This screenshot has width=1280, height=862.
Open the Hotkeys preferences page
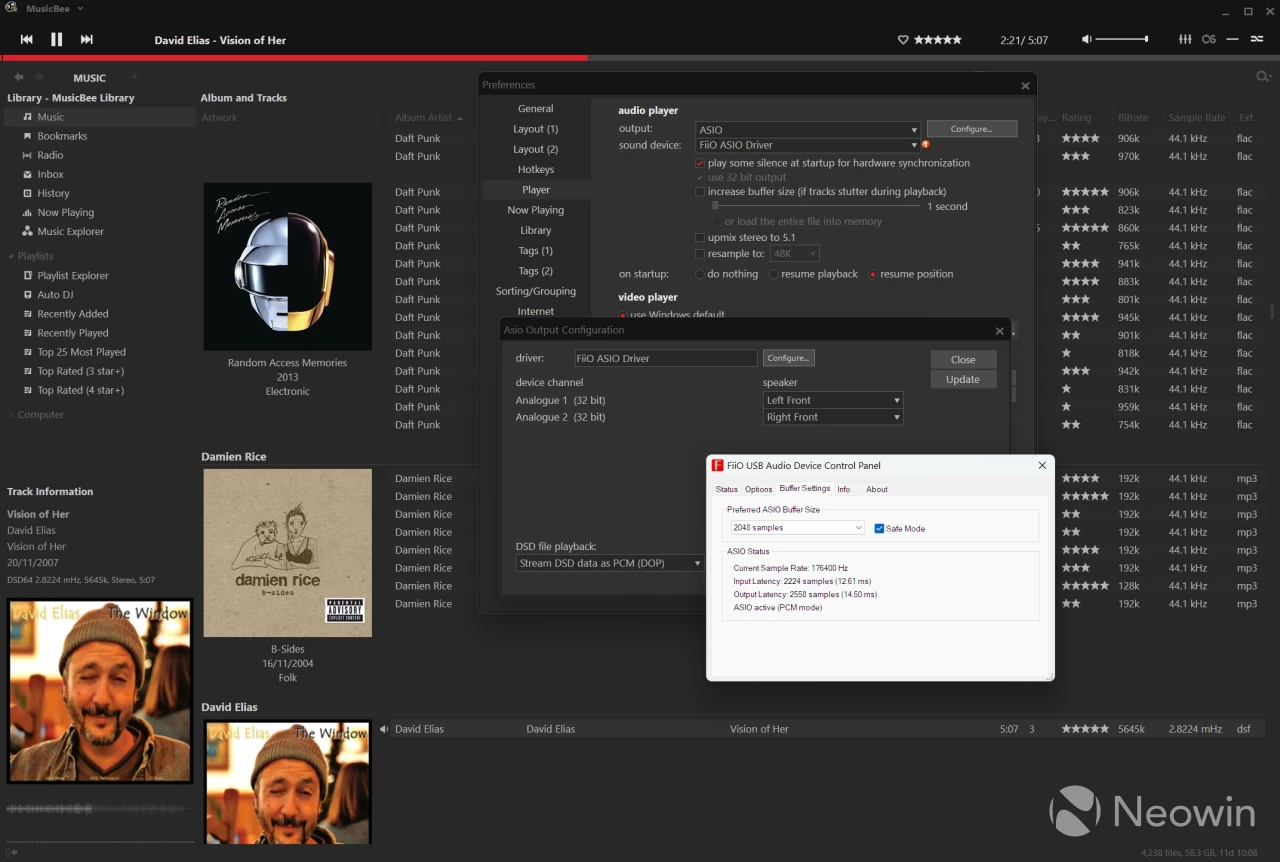[536, 169]
